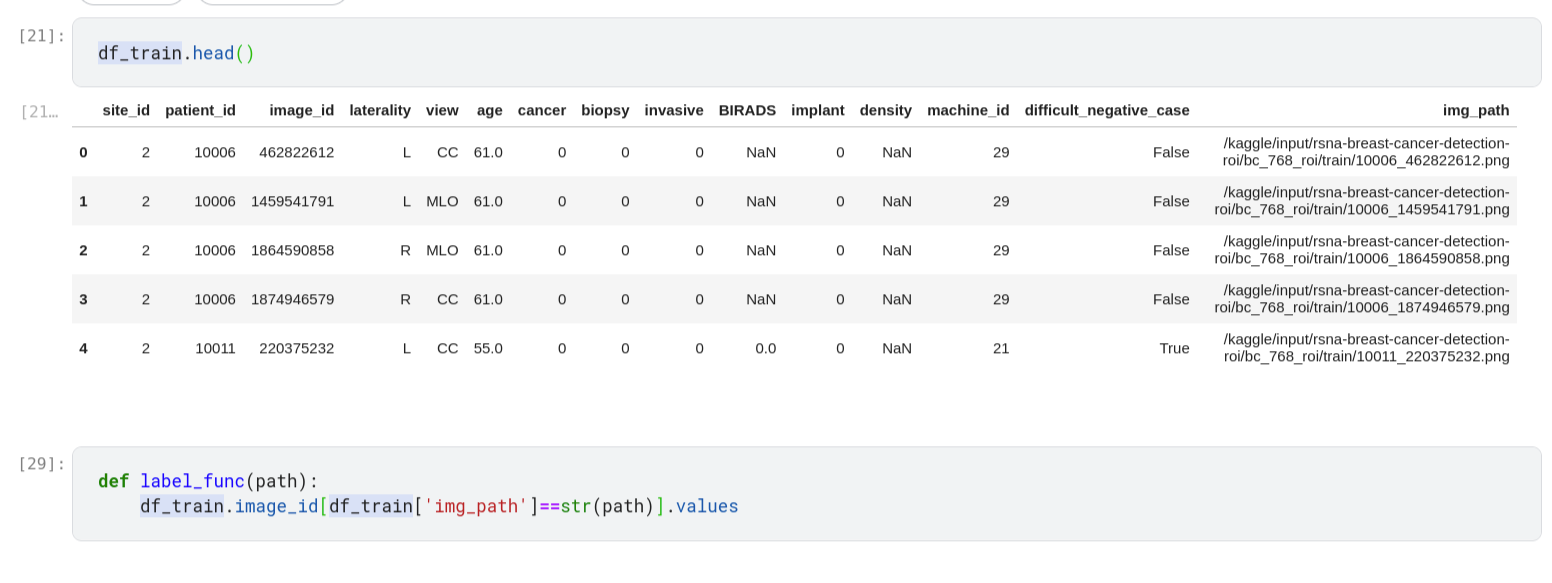Click inside the label_func code cell

tap(806, 494)
